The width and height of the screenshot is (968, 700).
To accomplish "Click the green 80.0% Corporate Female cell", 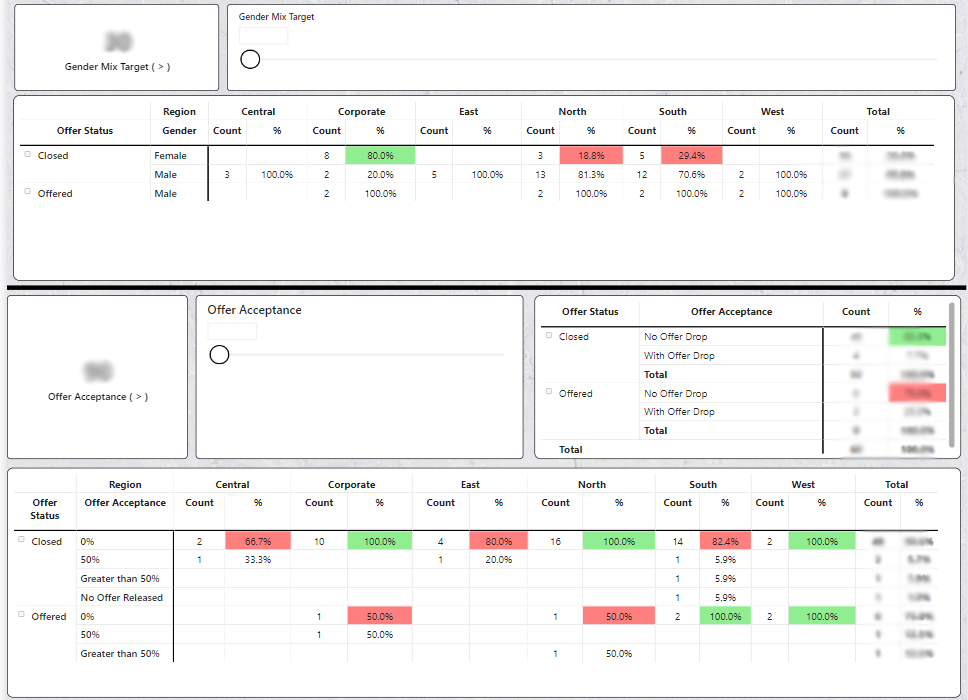I will [x=380, y=156].
